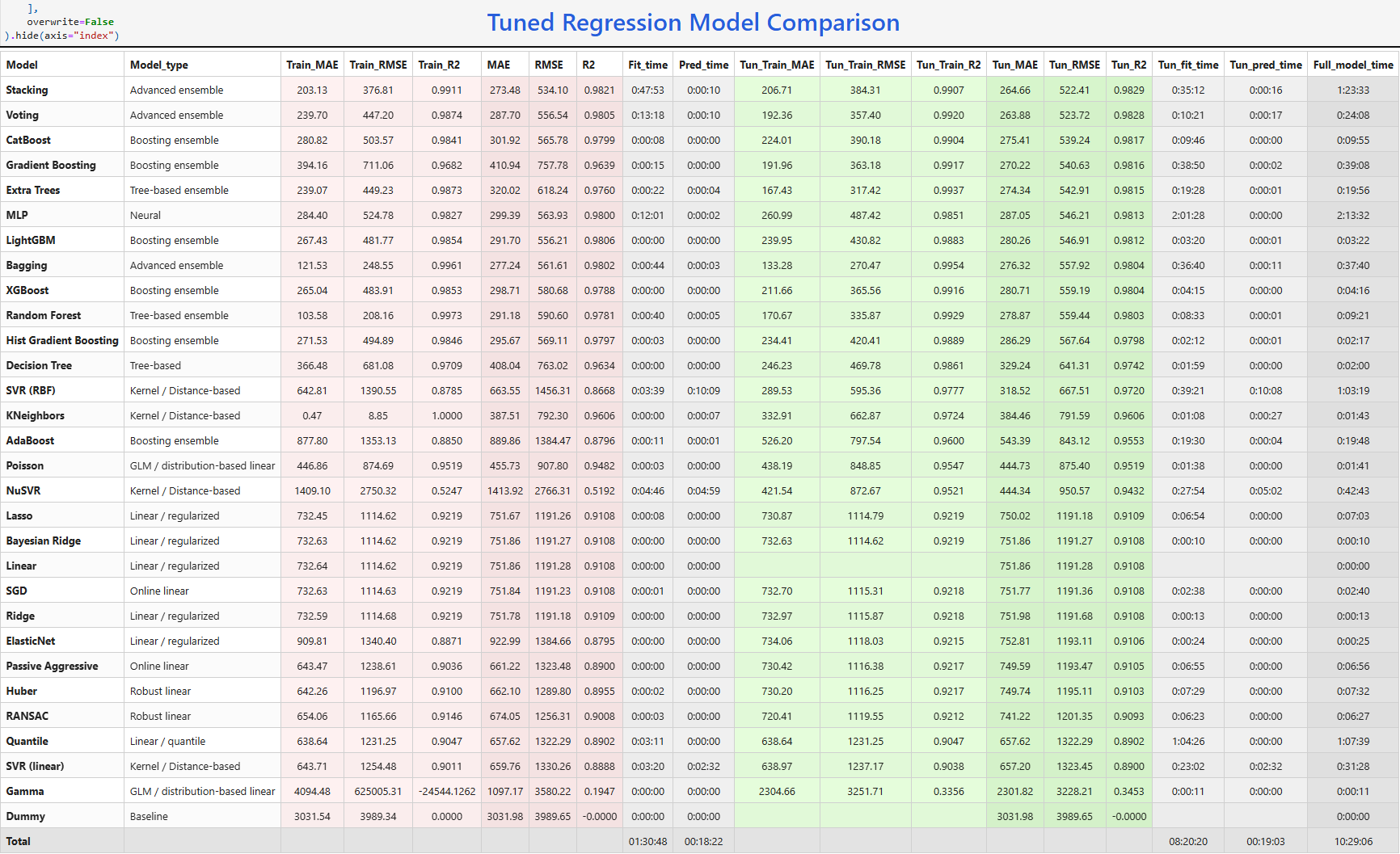Click NuSVR's MAE value 1413.92
The width and height of the screenshot is (1400, 854).
(x=505, y=490)
